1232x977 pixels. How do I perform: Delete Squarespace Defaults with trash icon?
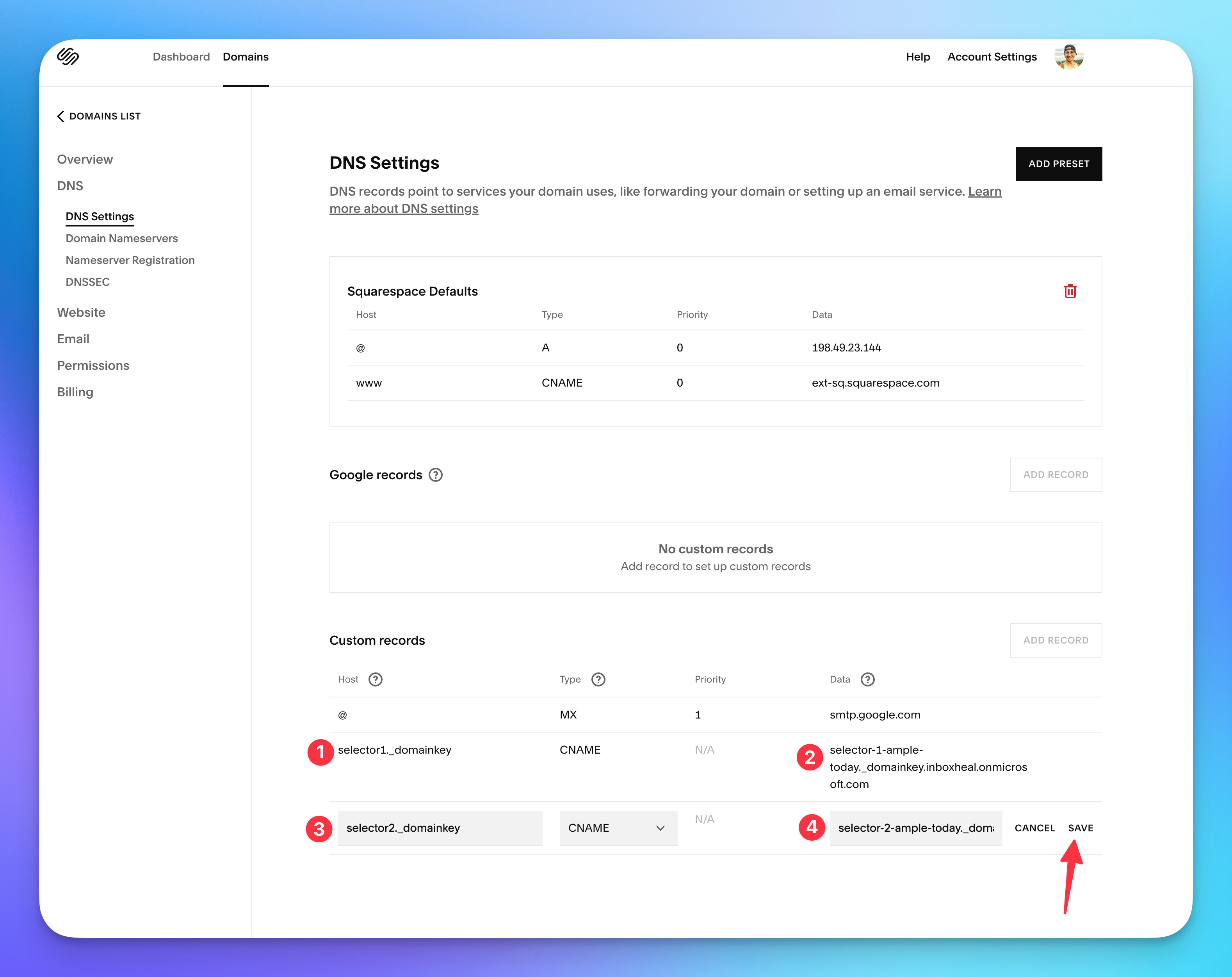[1070, 292]
